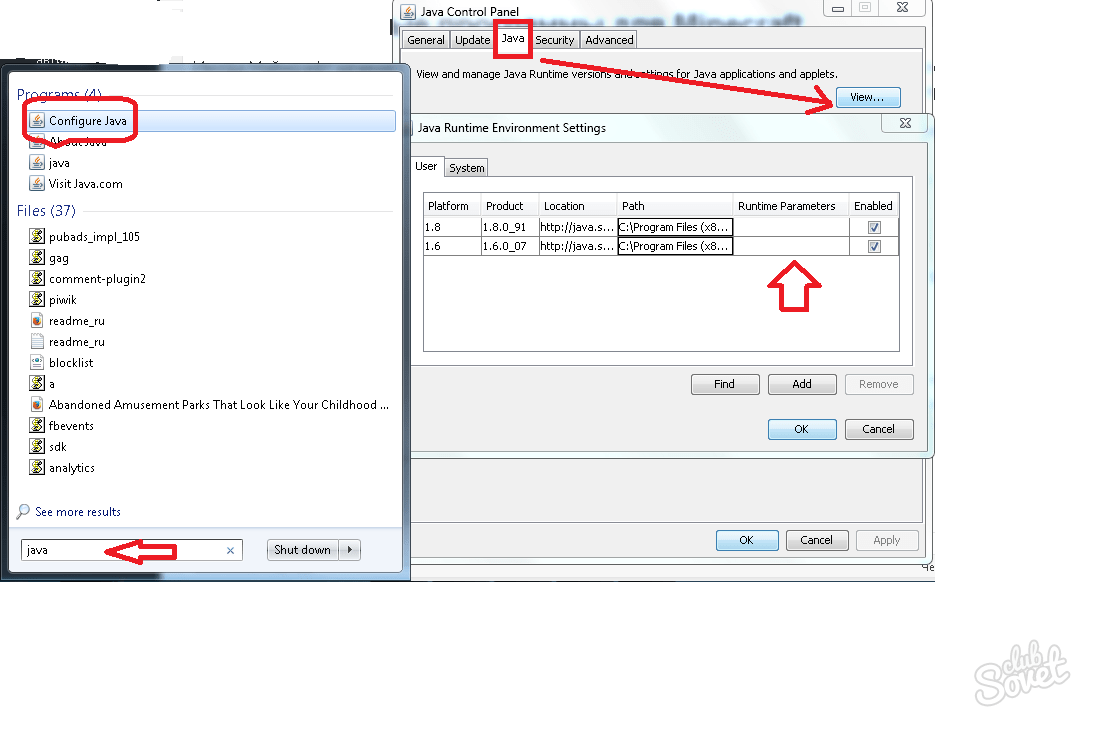Expand the Shut down options arrow
The height and width of the screenshot is (742, 1105).
[x=350, y=550]
